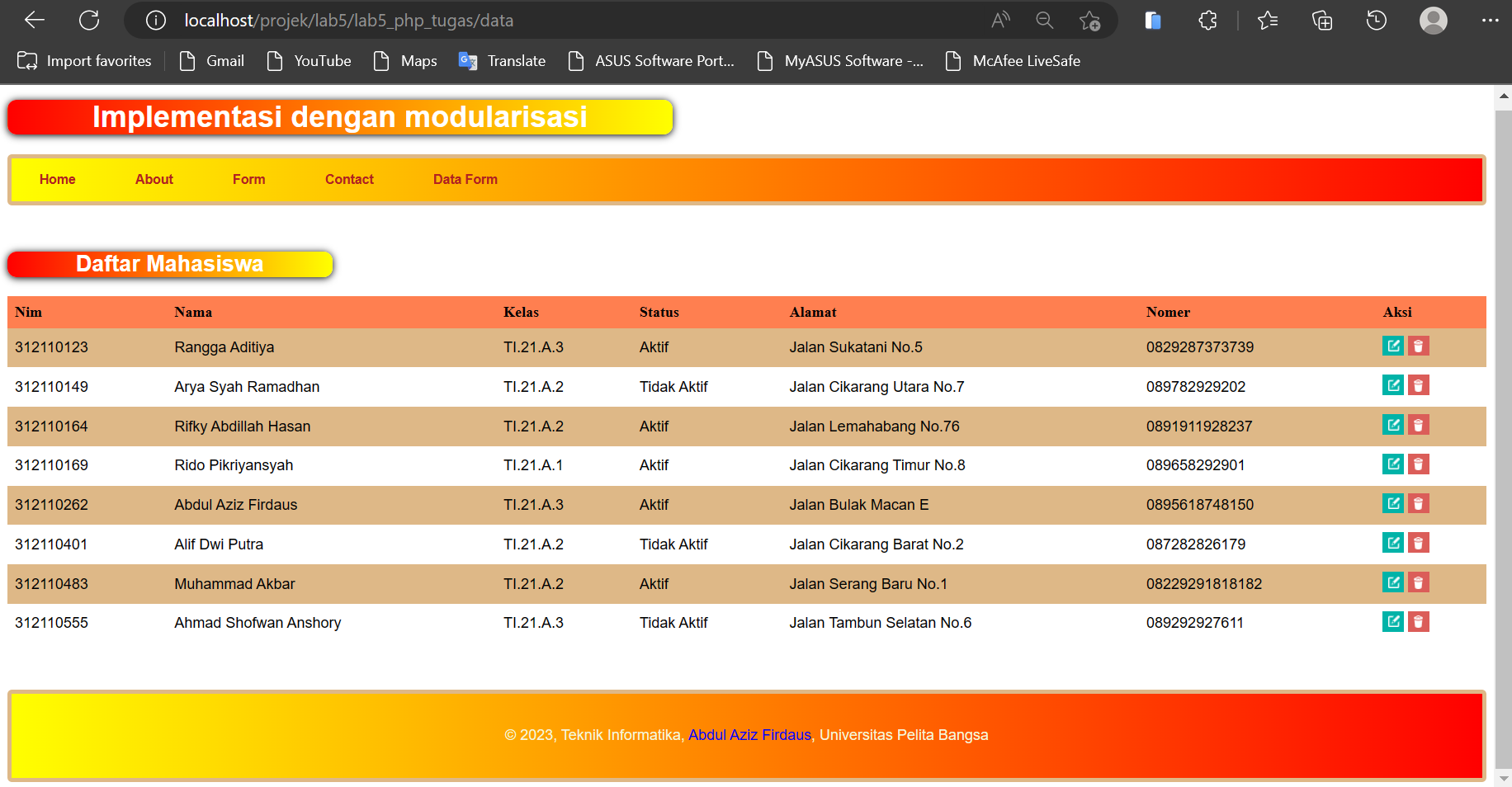1512x787 pixels.
Task: Open browser history
Action: click(1375, 20)
